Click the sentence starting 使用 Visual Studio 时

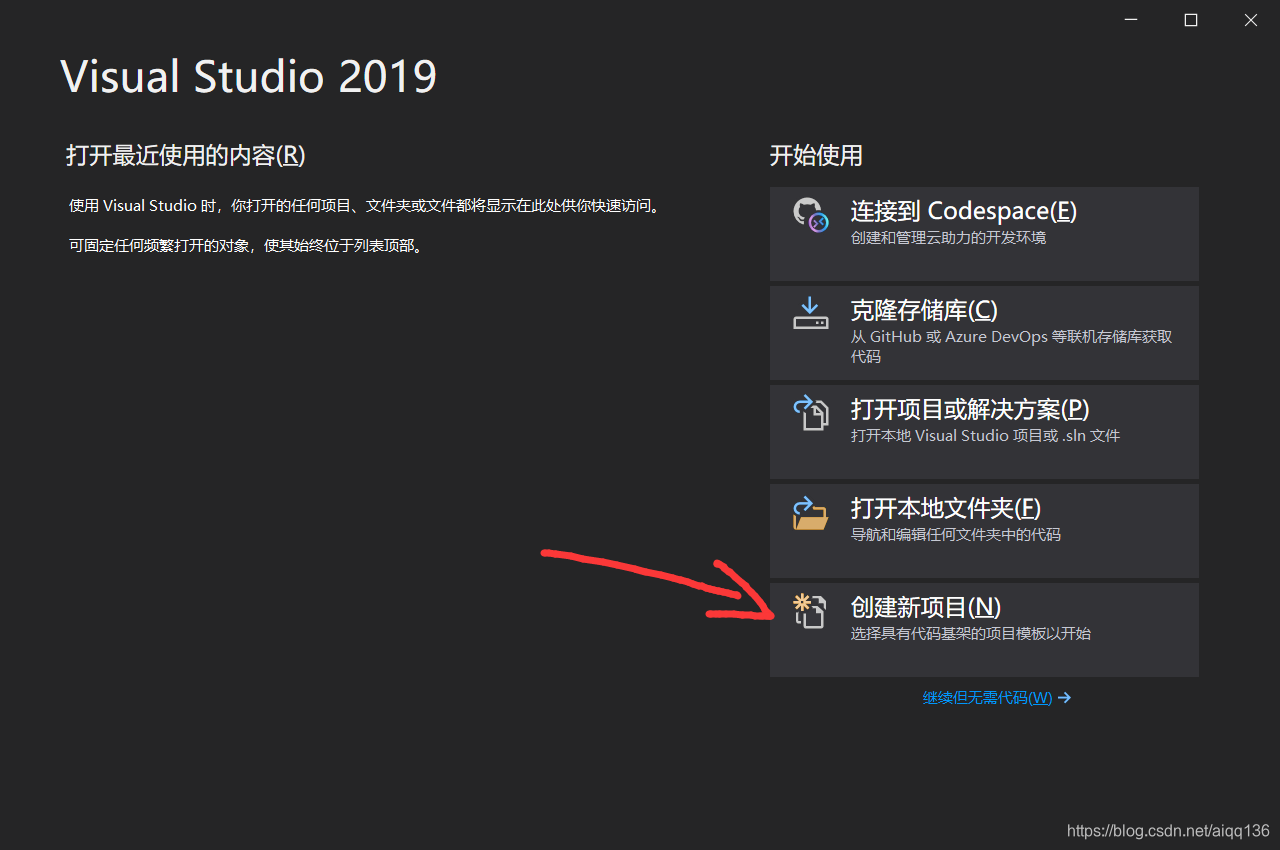[x=364, y=206]
